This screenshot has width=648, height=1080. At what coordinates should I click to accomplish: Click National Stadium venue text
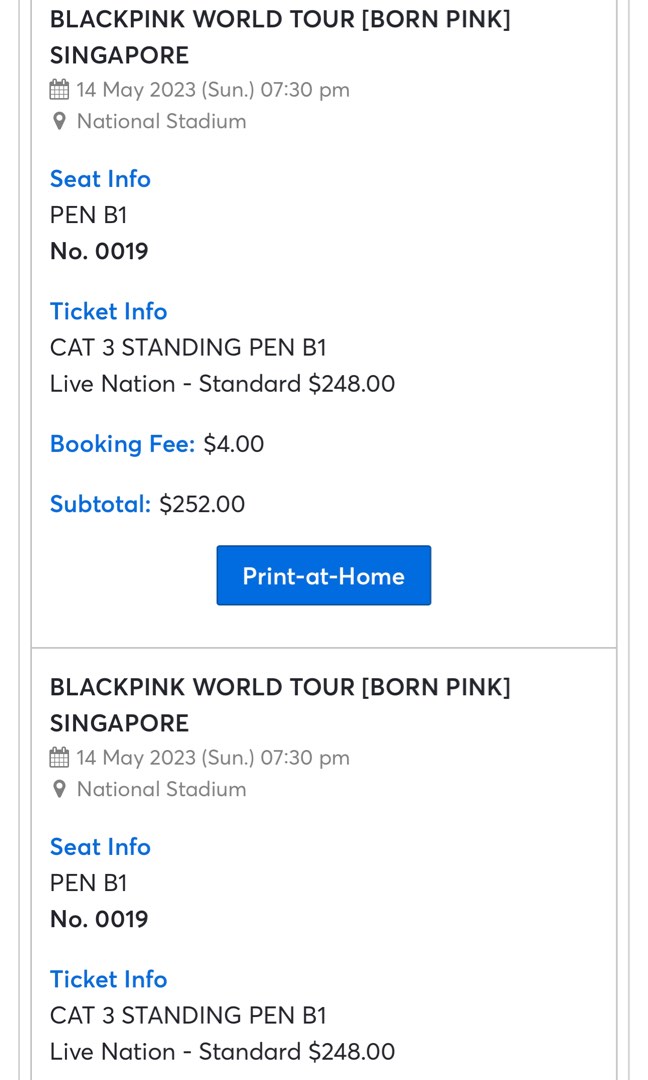160,120
